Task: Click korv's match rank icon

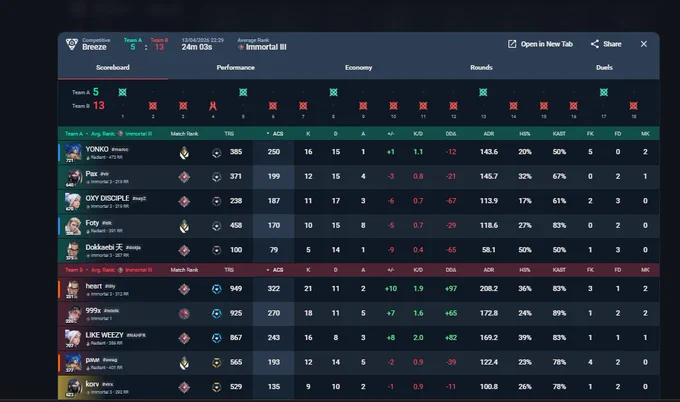Action: coord(184,387)
